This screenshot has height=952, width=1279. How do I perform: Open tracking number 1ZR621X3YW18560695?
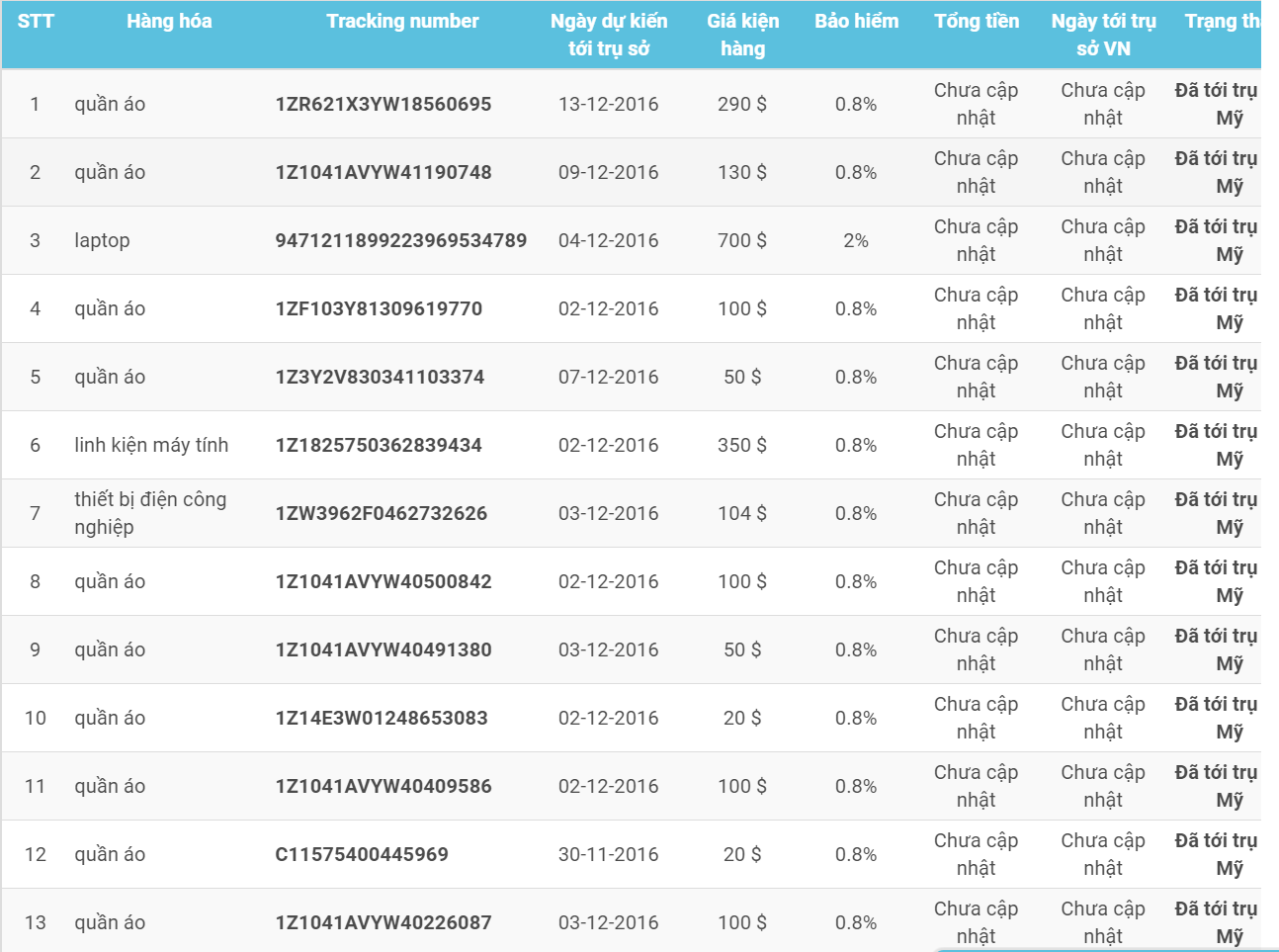[384, 104]
